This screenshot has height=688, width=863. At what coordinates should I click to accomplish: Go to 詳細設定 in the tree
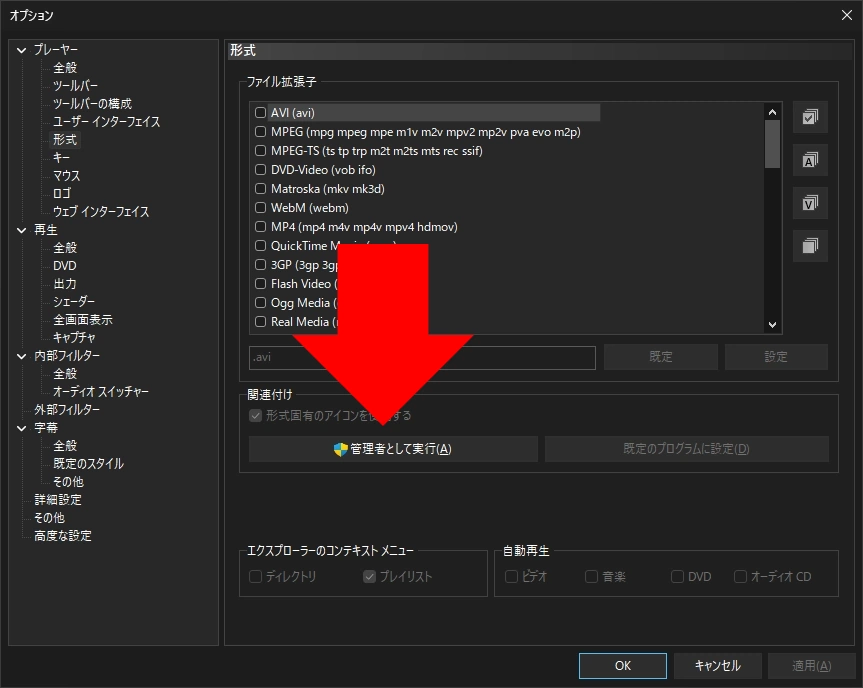click(58, 500)
